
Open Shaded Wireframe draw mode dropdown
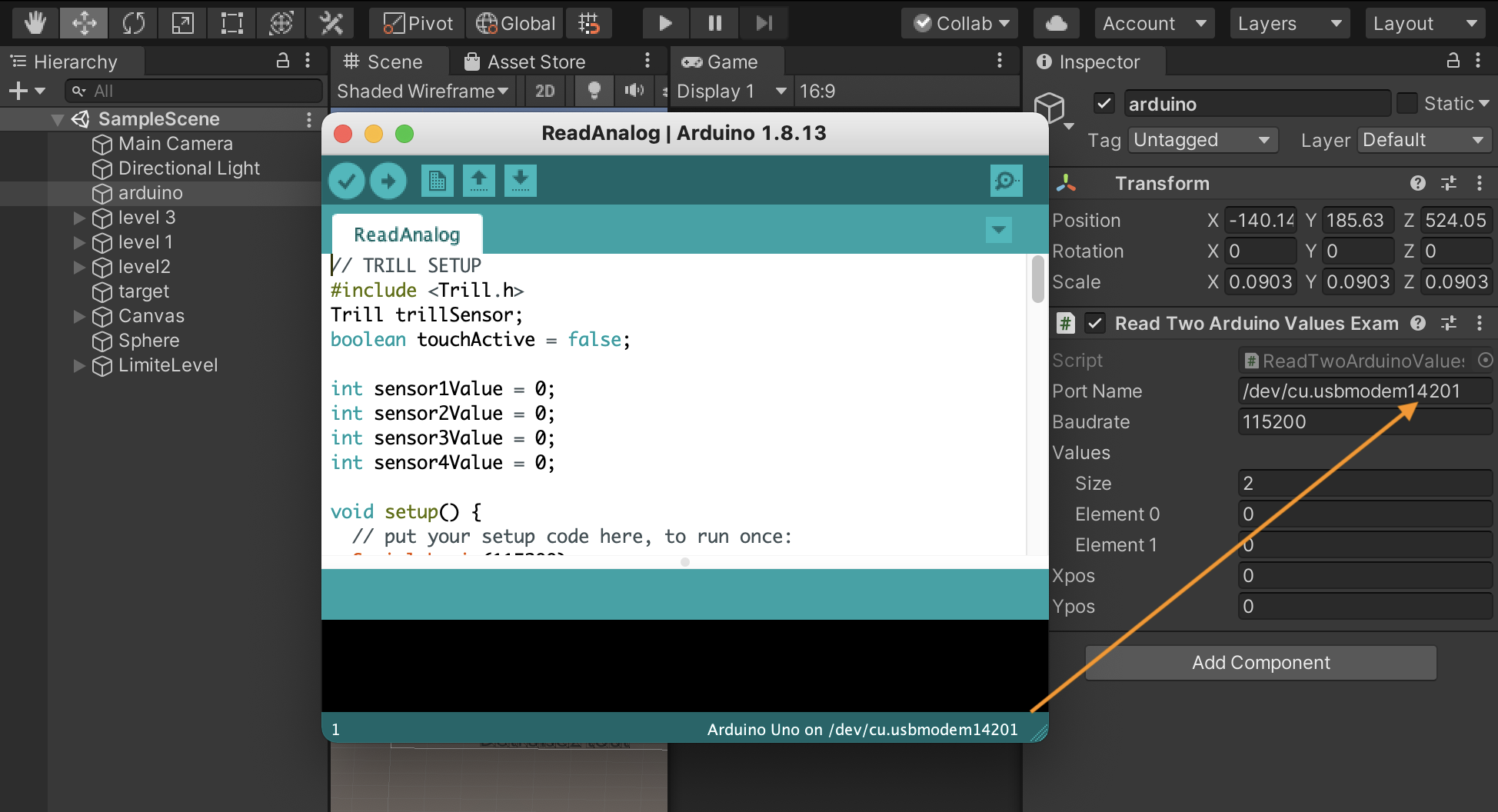pos(423,92)
